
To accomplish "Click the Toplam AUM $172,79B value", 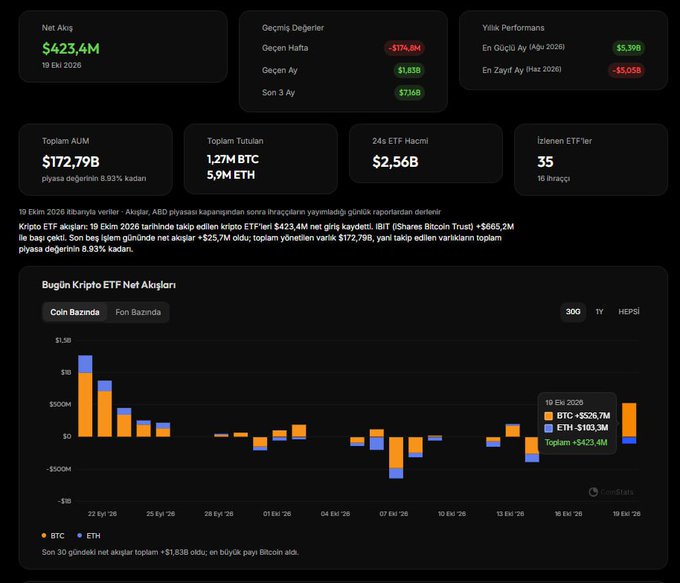I will [x=71, y=162].
